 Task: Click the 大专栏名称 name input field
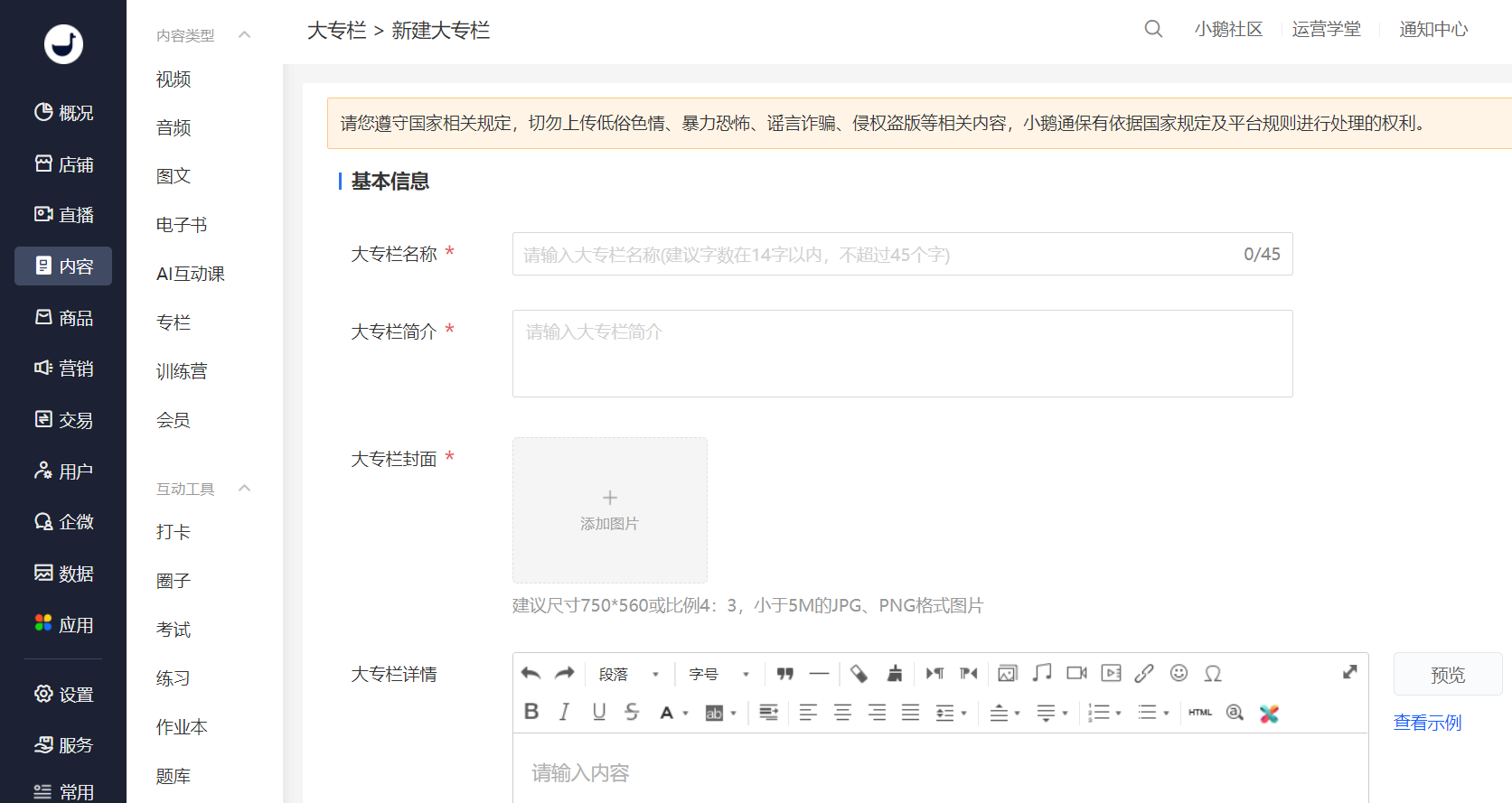(x=877, y=255)
